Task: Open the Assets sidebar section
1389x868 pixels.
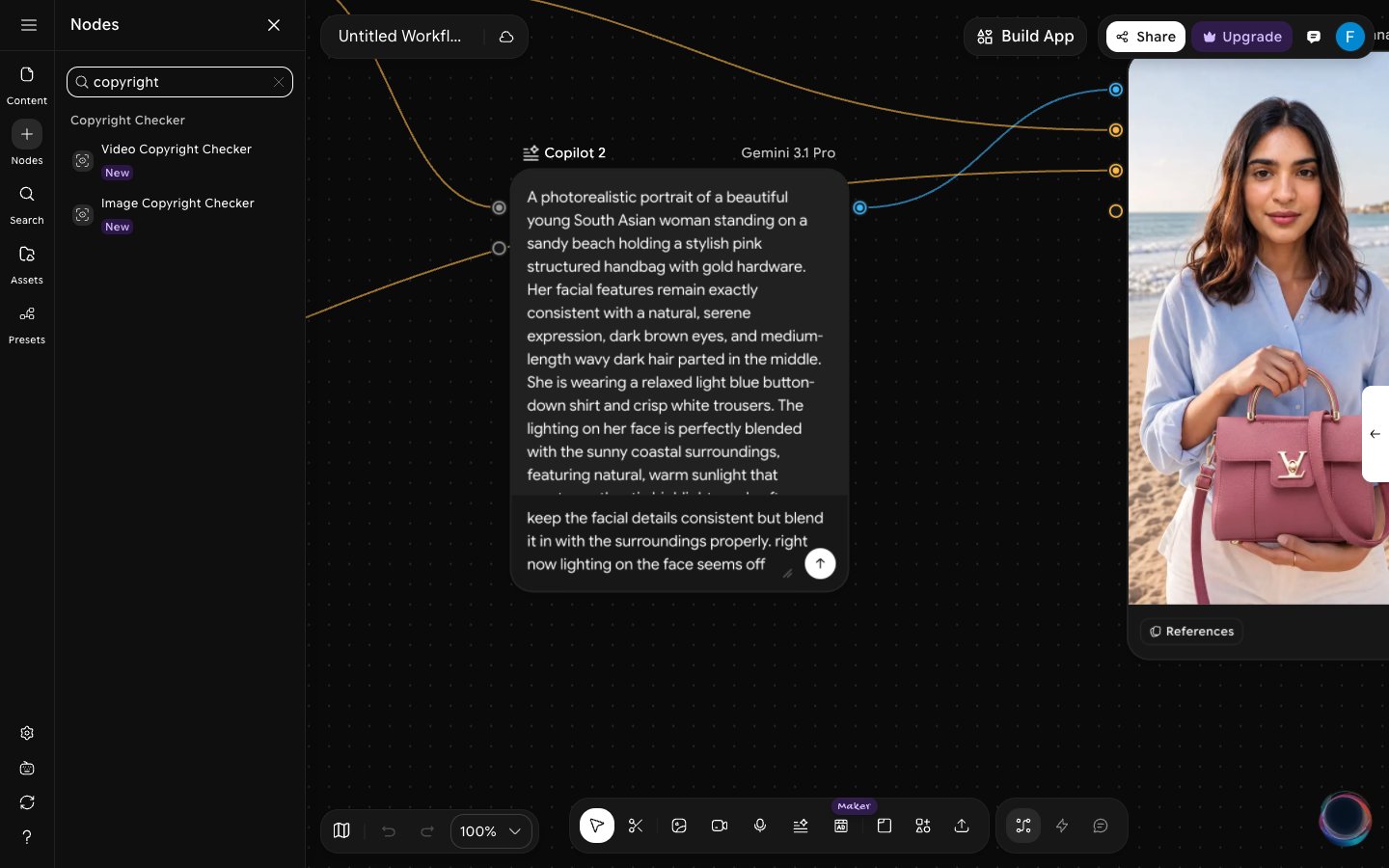Action: click(x=27, y=264)
